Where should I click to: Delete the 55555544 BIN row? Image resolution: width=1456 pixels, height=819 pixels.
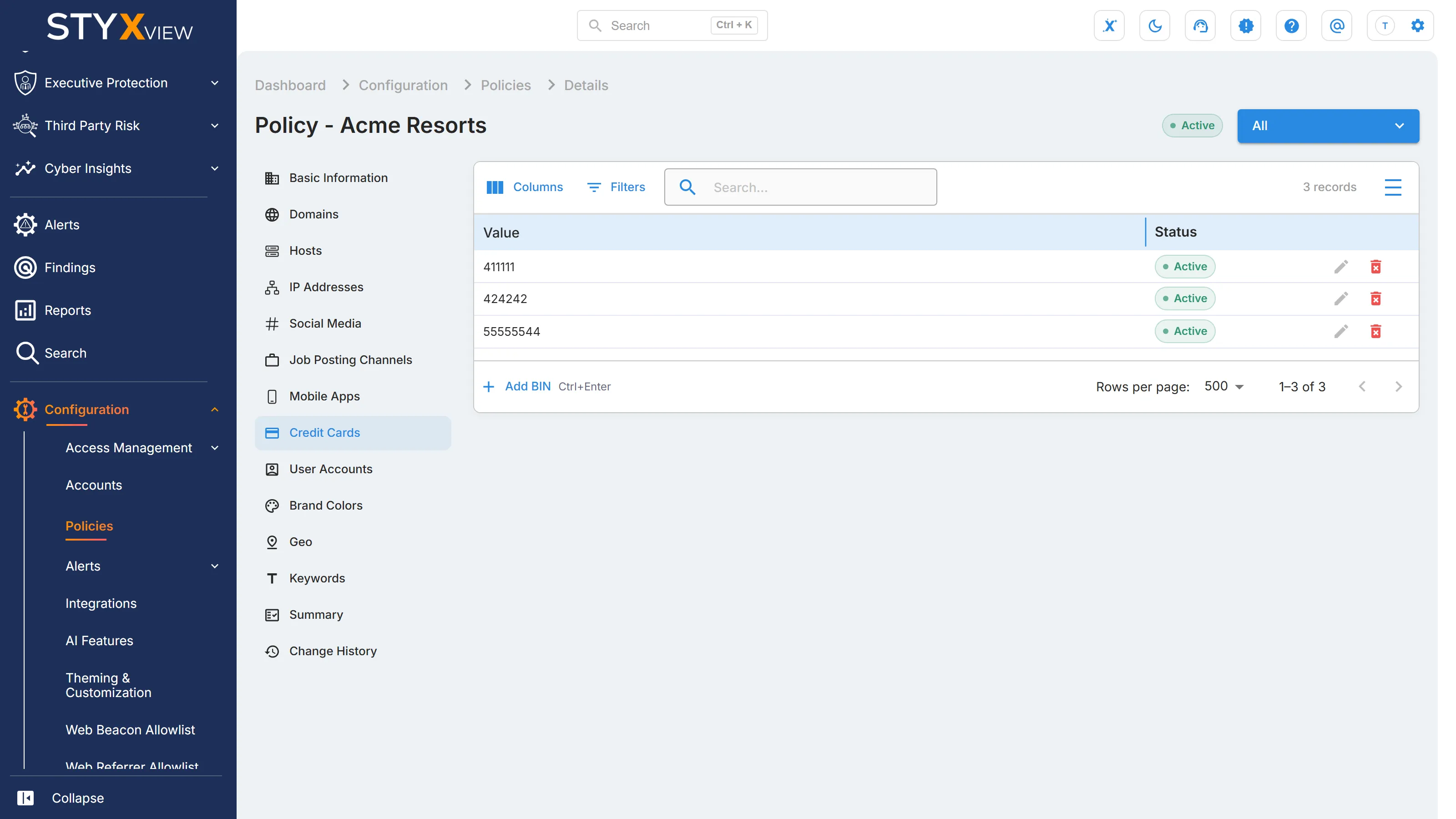(x=1376, y=331)
